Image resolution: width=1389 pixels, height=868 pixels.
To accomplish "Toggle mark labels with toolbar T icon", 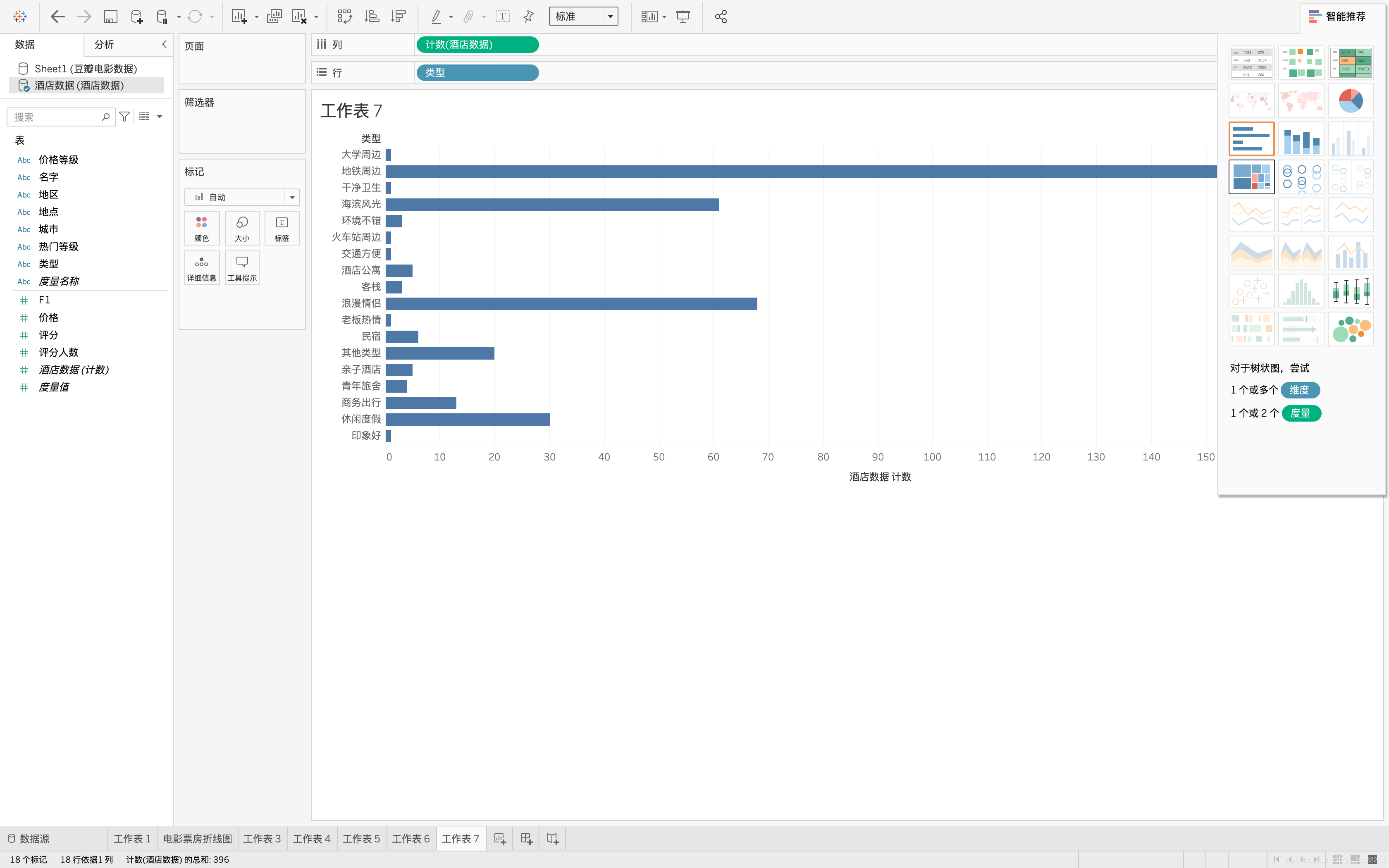I will click(502, 17).
